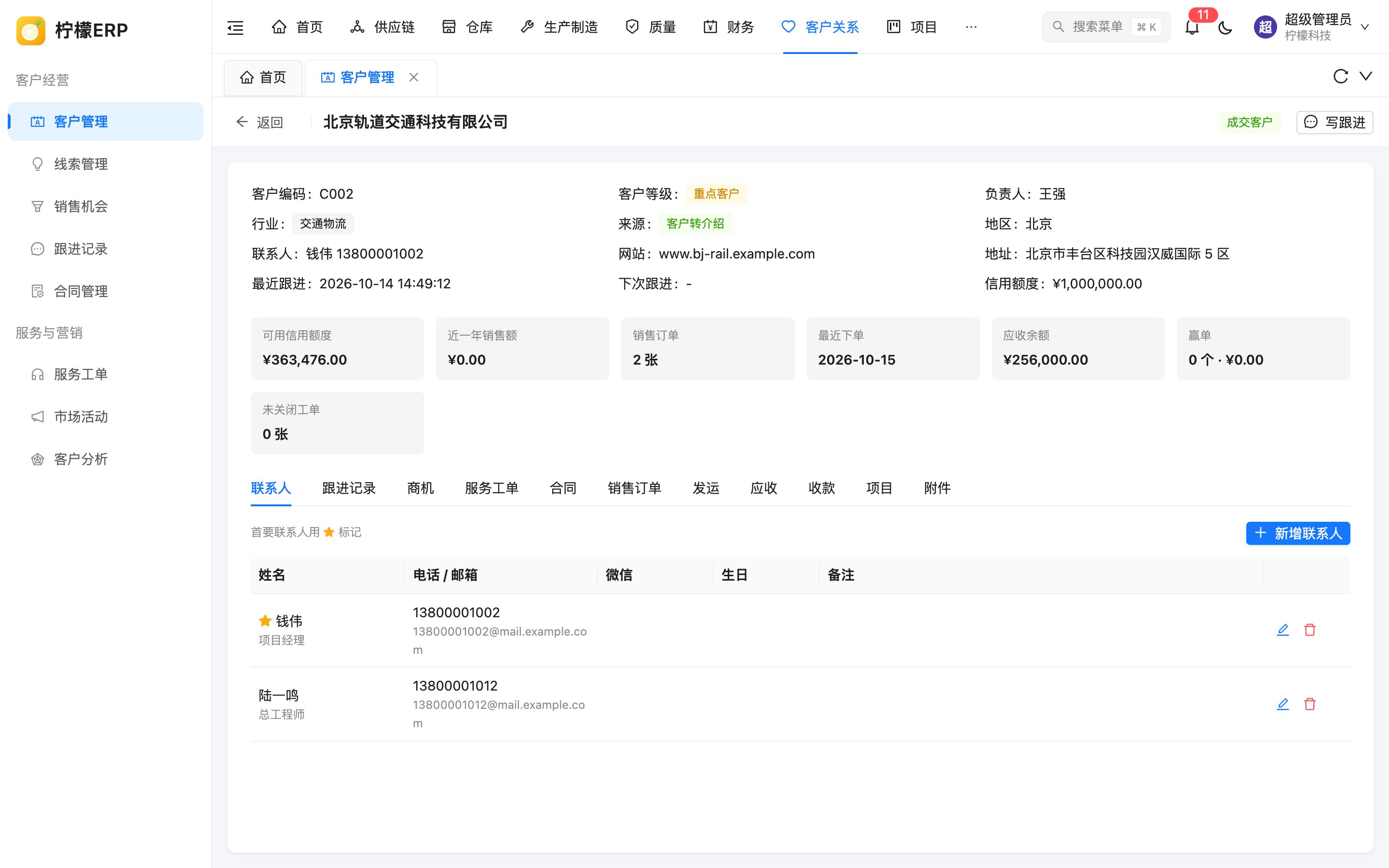Click 写跟进 button
The width and height of the screenshot is (1389, 868).
click(1335, 122)
